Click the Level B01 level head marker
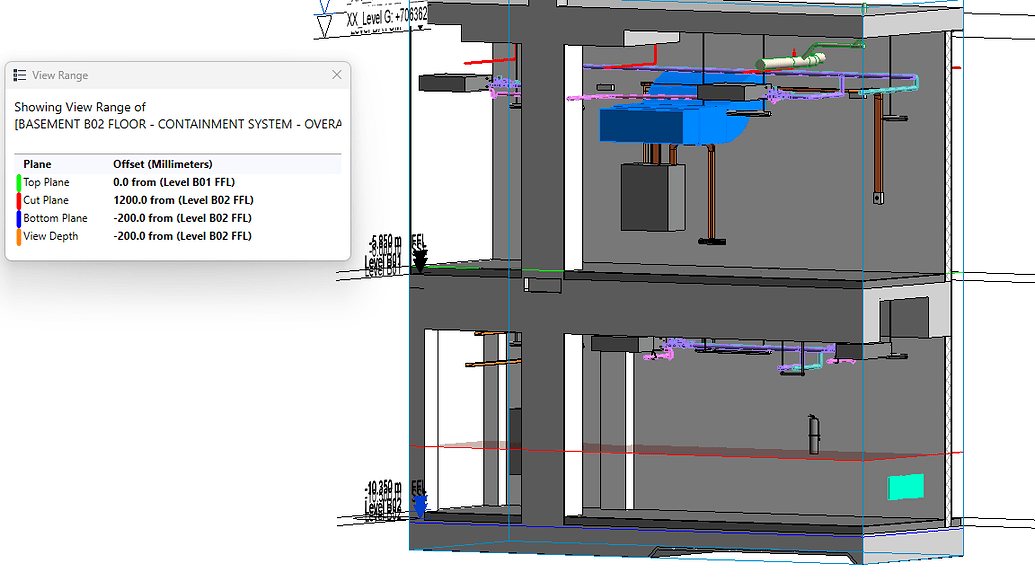This screenshot has height=580, width=1035. pos(421,258)
